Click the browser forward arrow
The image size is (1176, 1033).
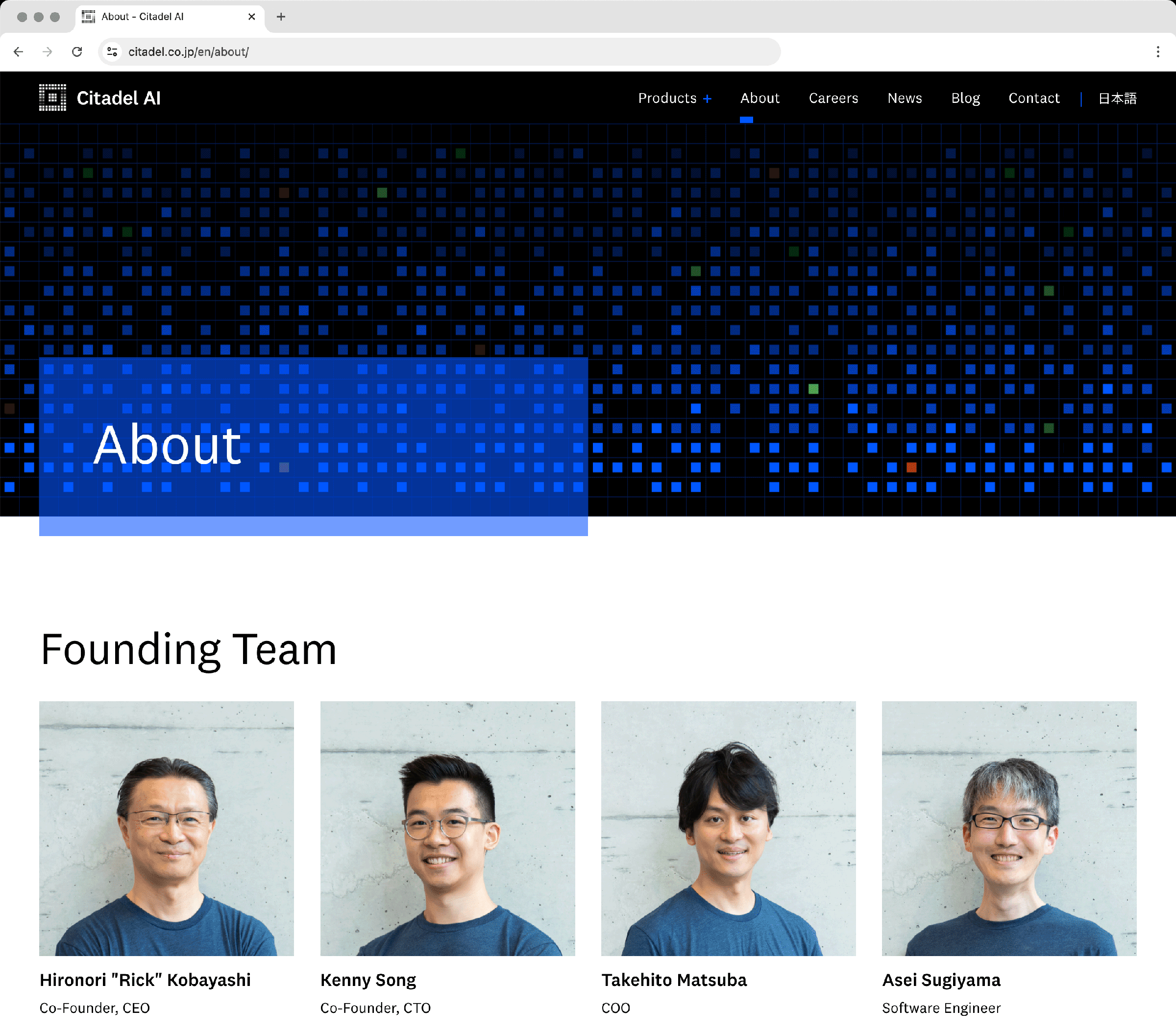(48, 52)
